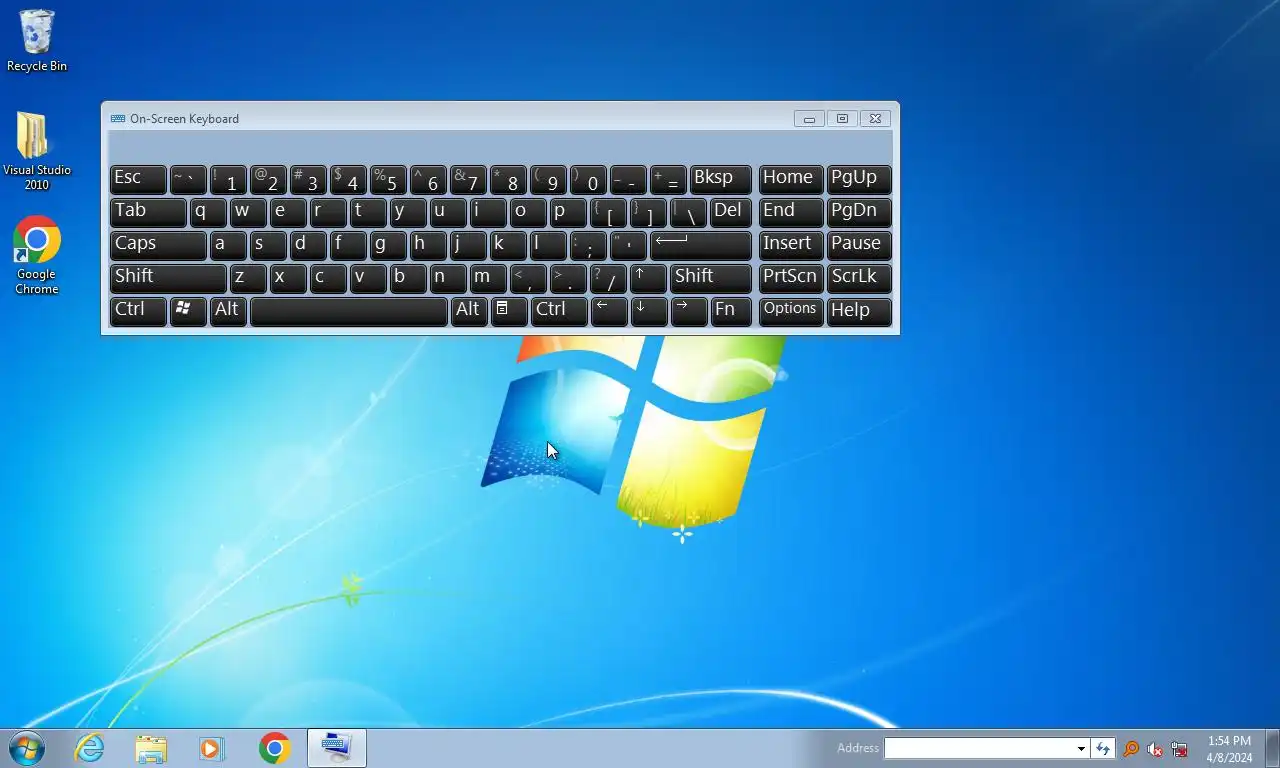The height and width of the screenshot is (768, 1280).
Task: Click the volume muted tray icon
Action: click(1155, 748)
